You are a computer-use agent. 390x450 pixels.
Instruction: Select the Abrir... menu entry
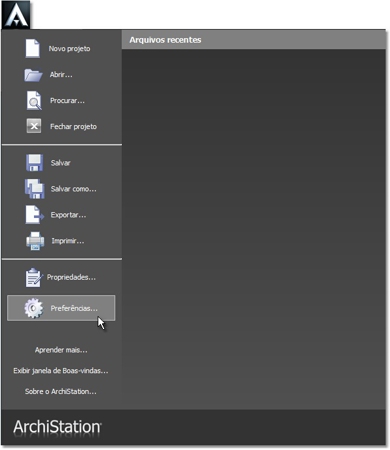pos(61,75)
